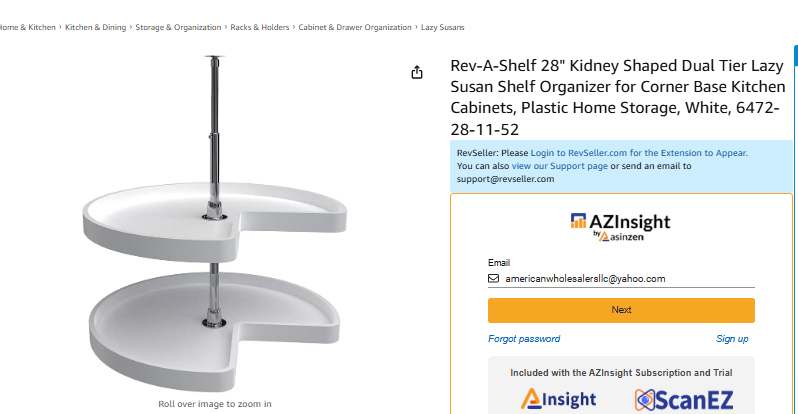
Task: Click the email address input field
Action: (628, 279)
